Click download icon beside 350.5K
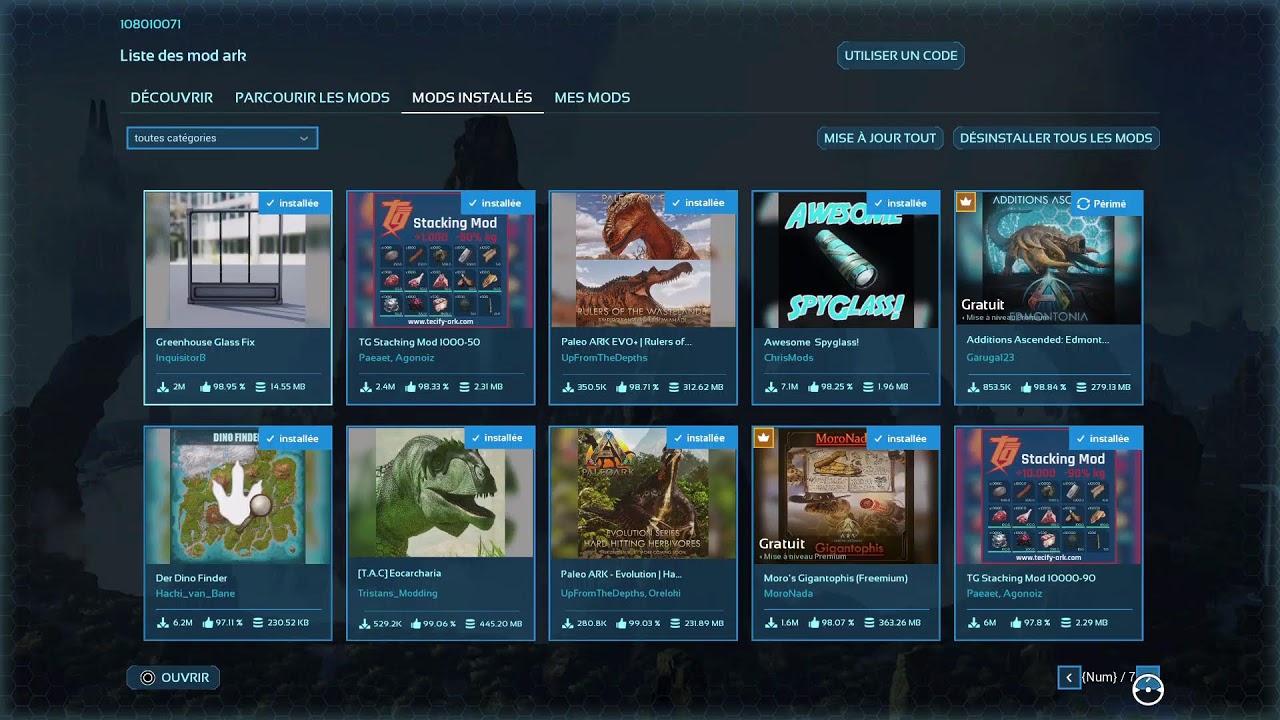 click(x=569, y=387)
